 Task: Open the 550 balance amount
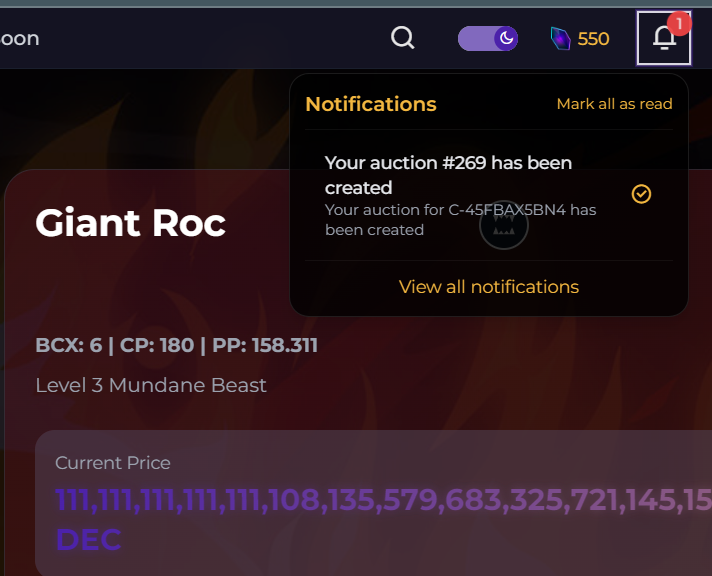coord(593,39)
